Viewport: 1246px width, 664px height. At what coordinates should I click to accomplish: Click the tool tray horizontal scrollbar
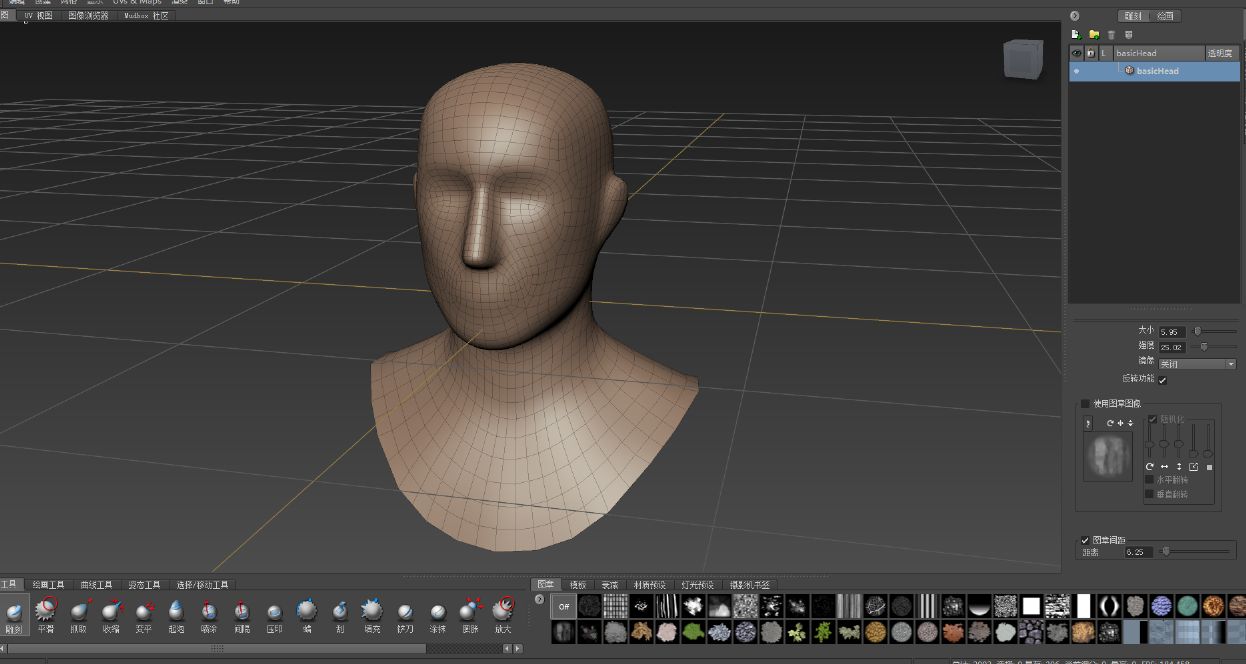[215, 648]
